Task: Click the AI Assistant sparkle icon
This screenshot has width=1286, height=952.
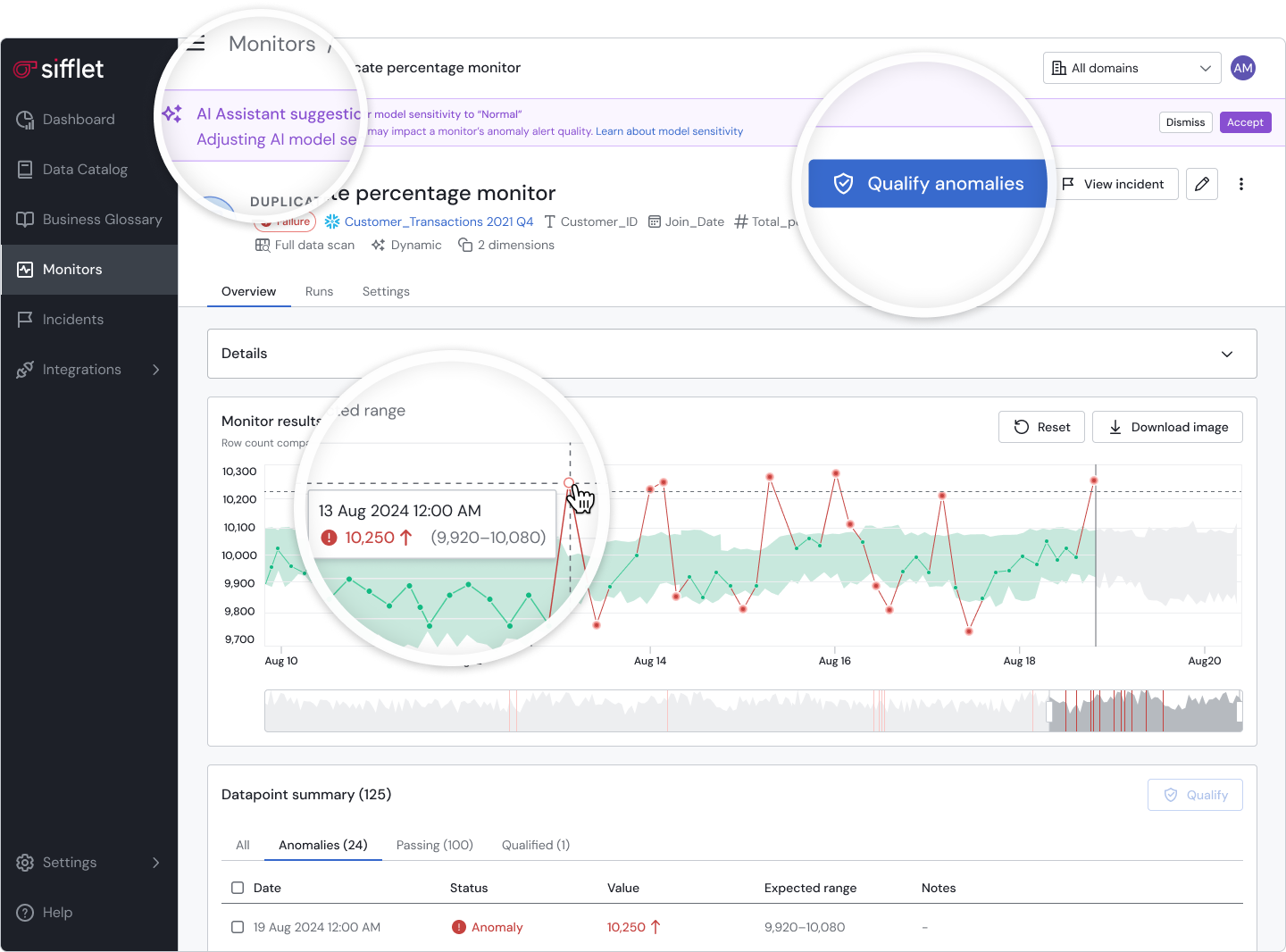Action: 171,114
